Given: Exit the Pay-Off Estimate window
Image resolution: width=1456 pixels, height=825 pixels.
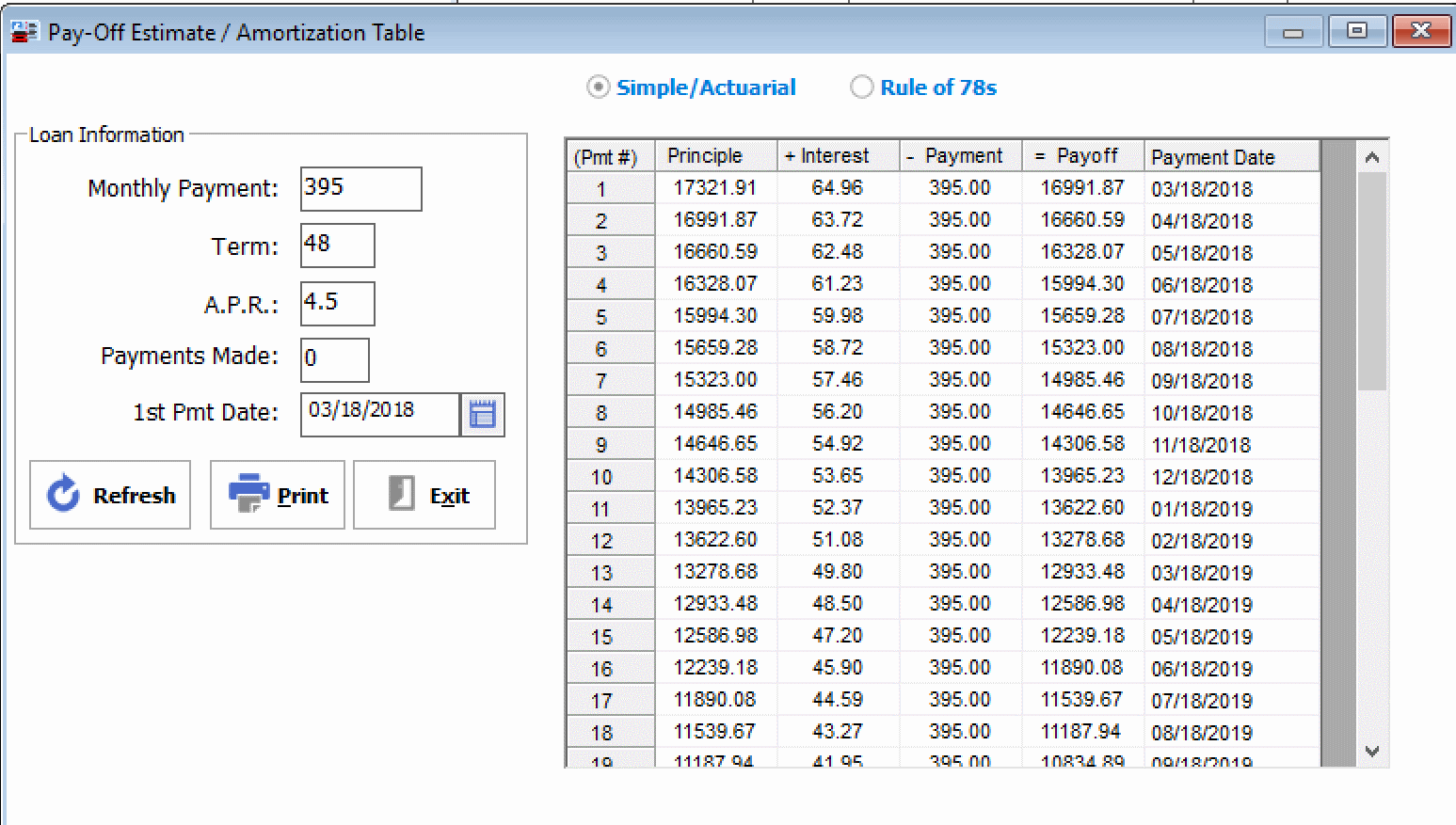Looking at the screenshot, I should (x=424, y=495).
